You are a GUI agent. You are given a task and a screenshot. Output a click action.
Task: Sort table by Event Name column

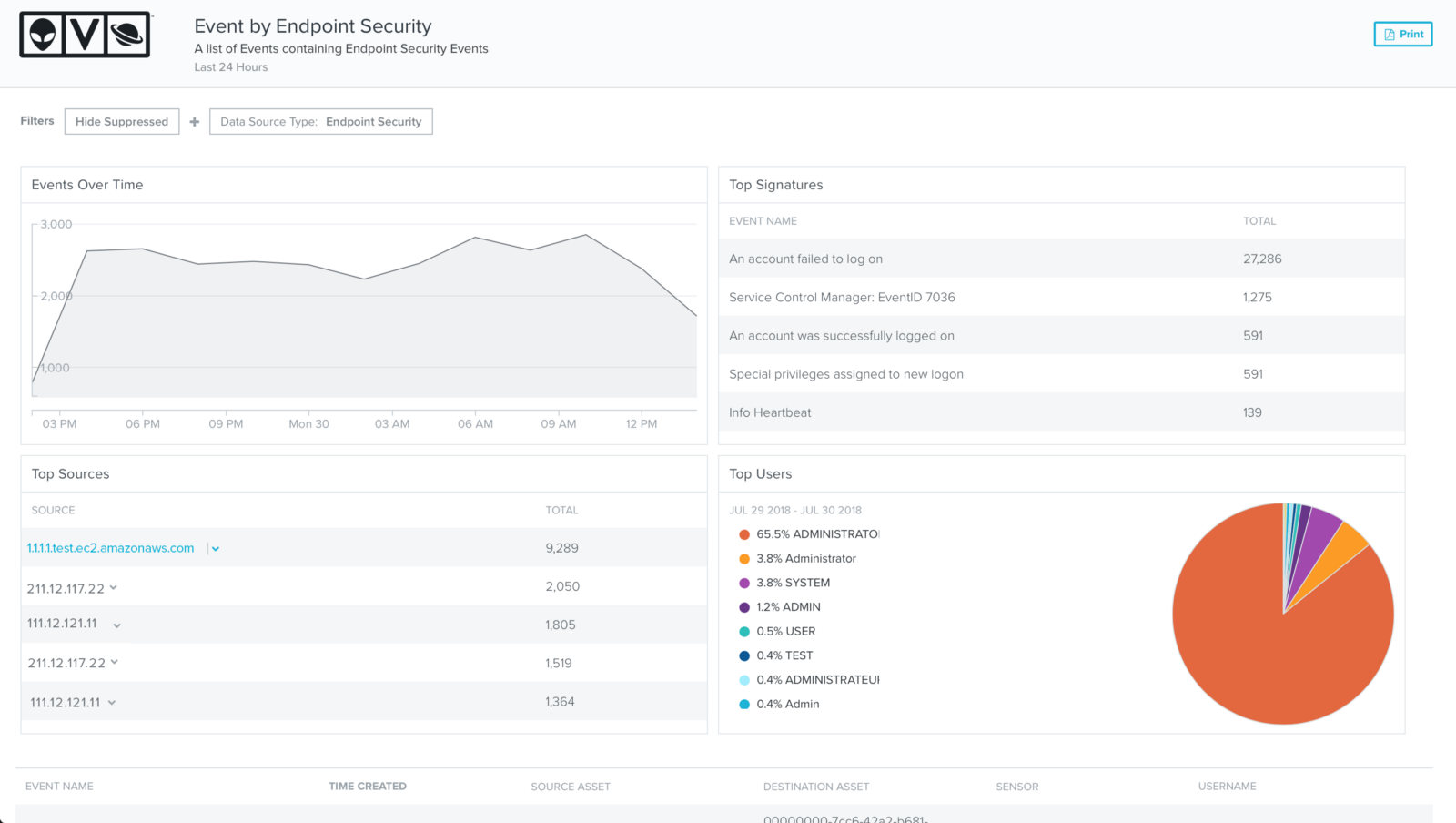tap(59, 787)
